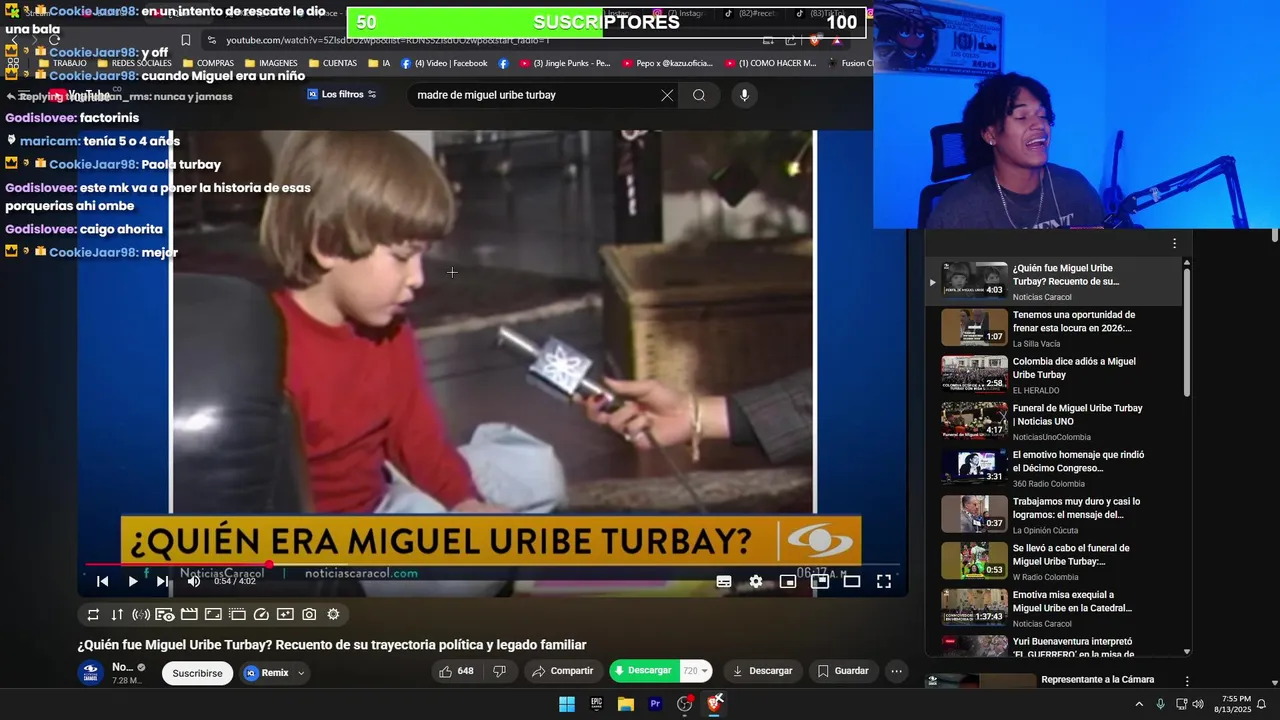Screen dimensions: 1280x720
Task: Click the screen-with-eye icon below the video
Action: pyautogui.click(x=165, y=614)
